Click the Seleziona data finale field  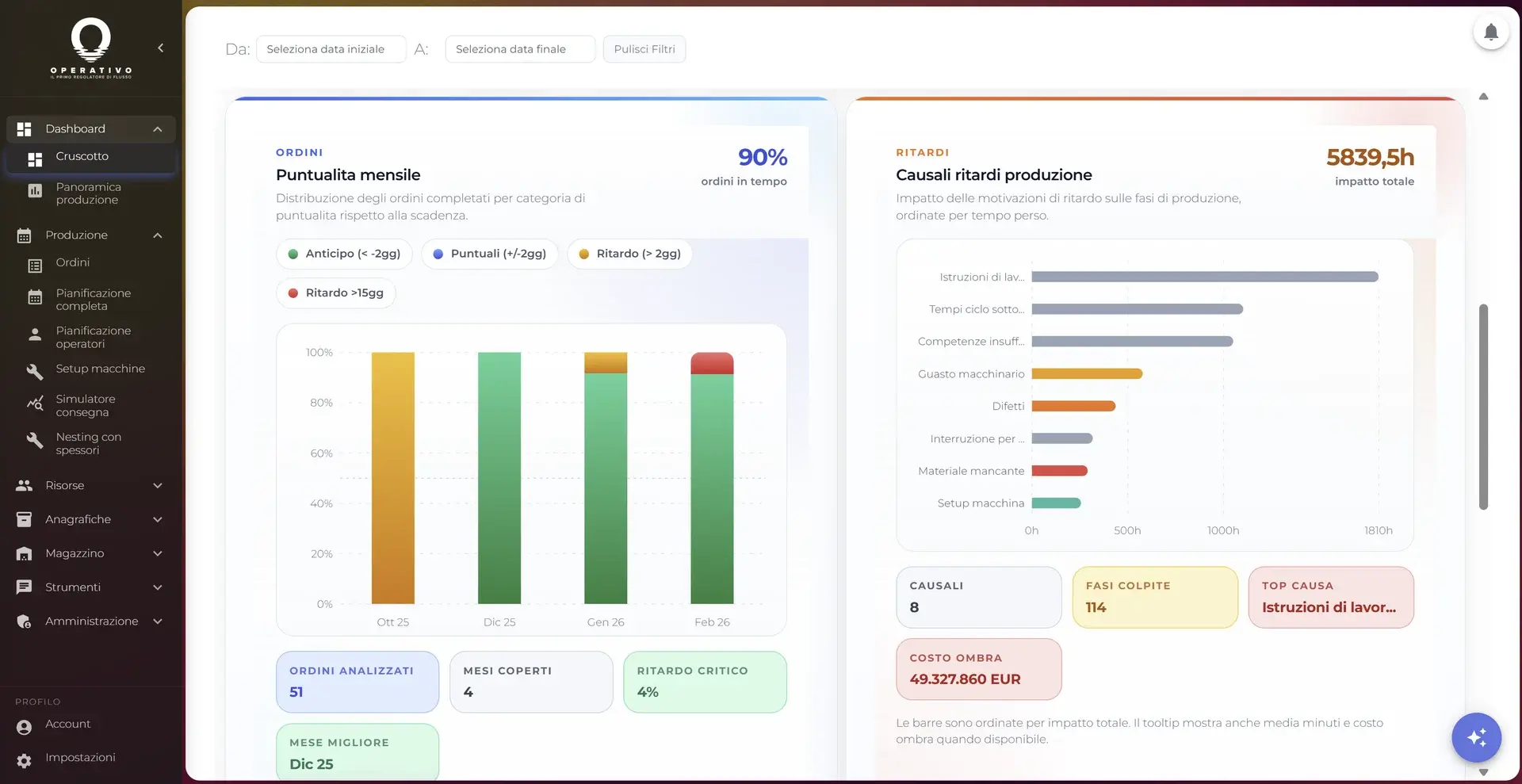[520, 49]
